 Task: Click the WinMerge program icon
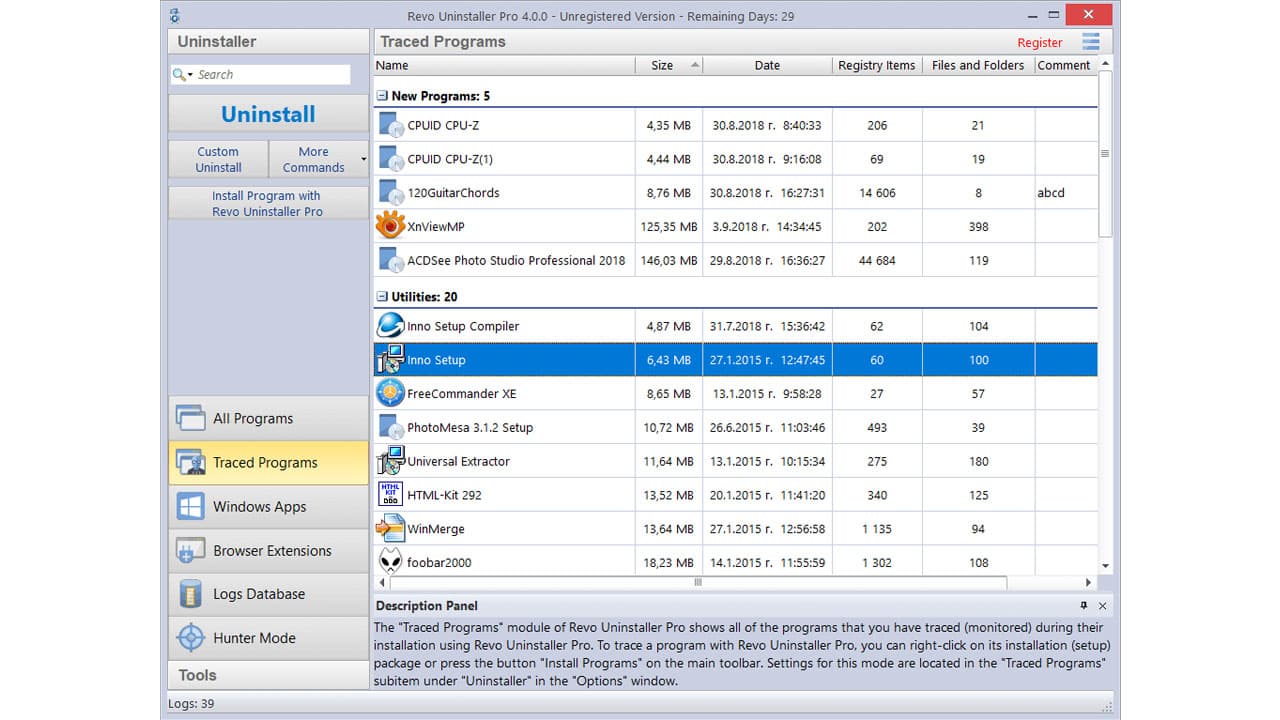coord(392,528)
